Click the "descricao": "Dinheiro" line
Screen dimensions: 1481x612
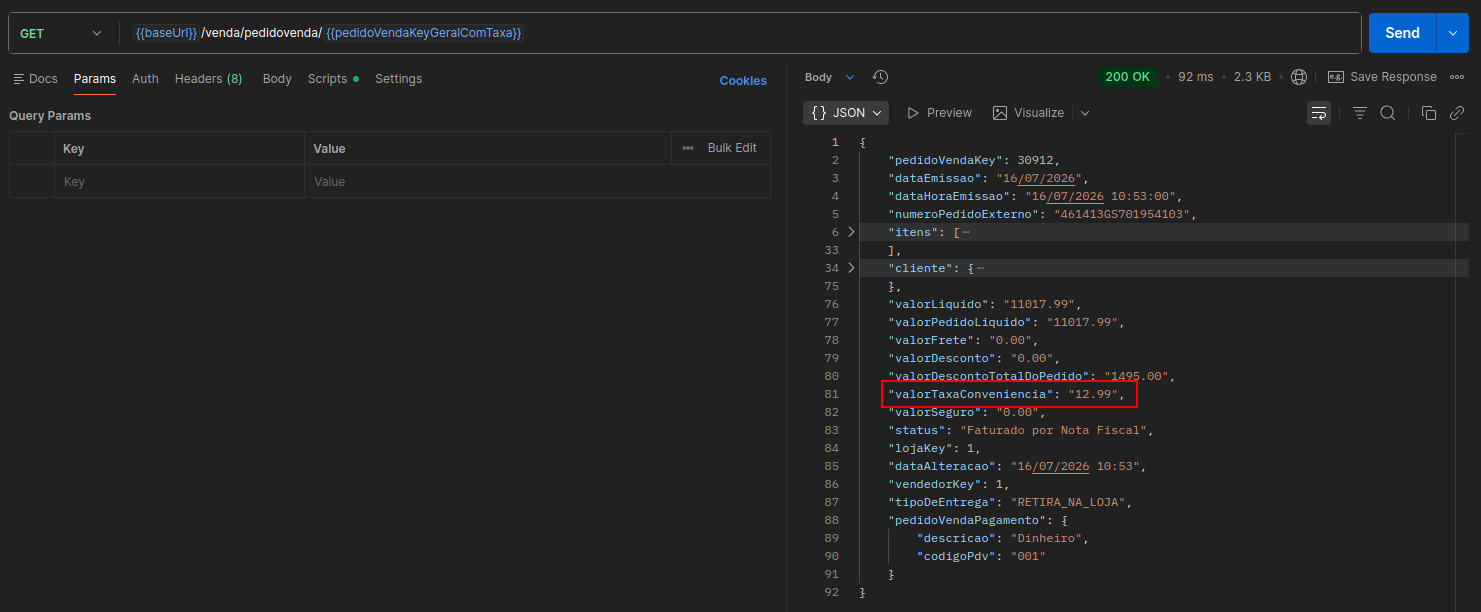(x=1002, y=538)
